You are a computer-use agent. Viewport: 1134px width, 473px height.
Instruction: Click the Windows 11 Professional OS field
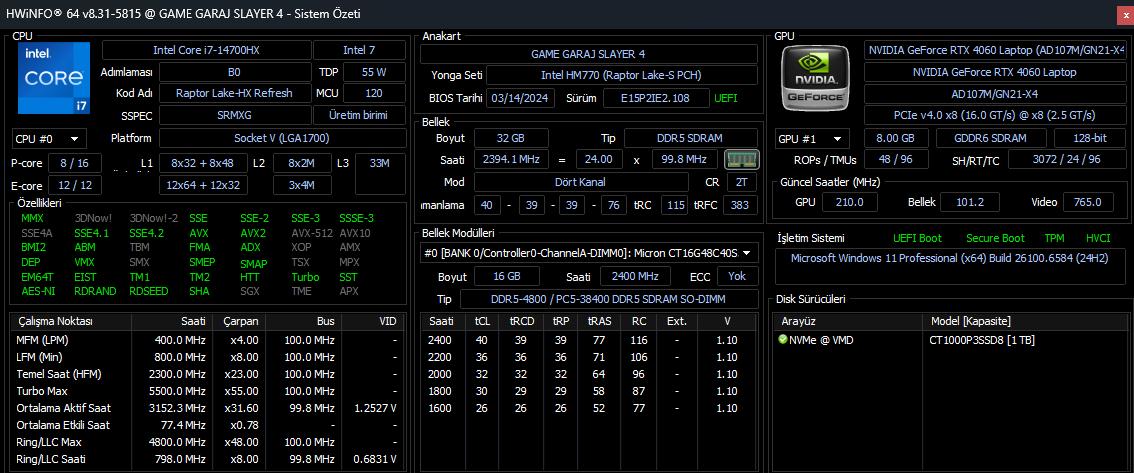[949, 267]
